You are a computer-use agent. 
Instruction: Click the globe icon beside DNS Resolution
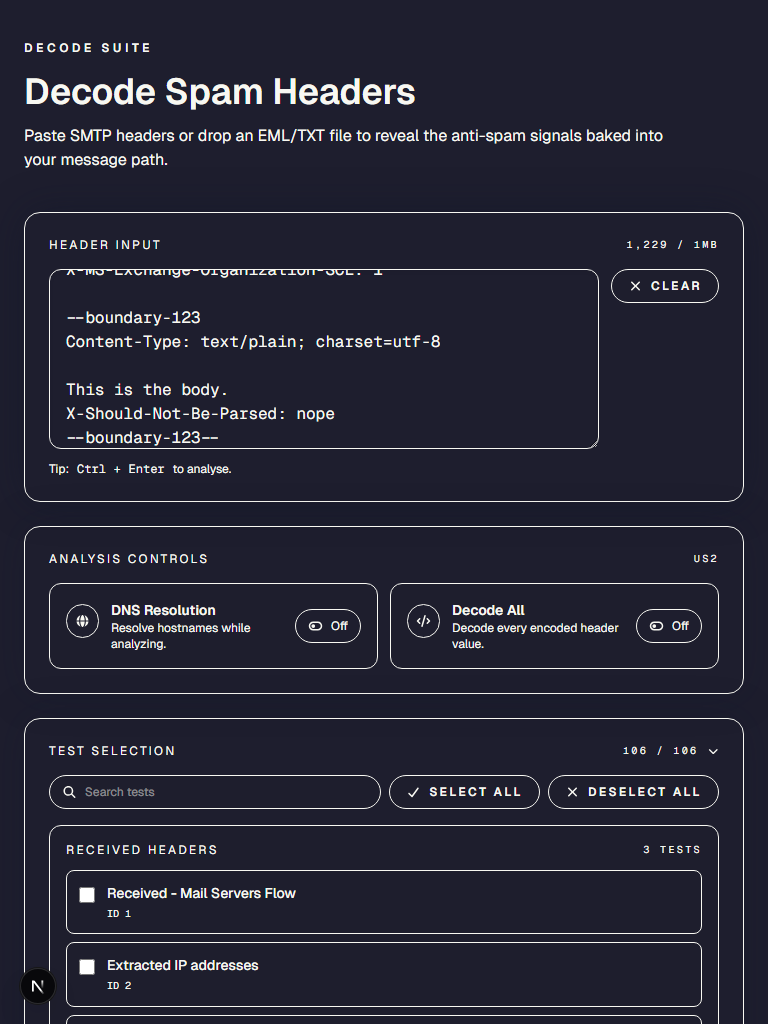(82, 621)
